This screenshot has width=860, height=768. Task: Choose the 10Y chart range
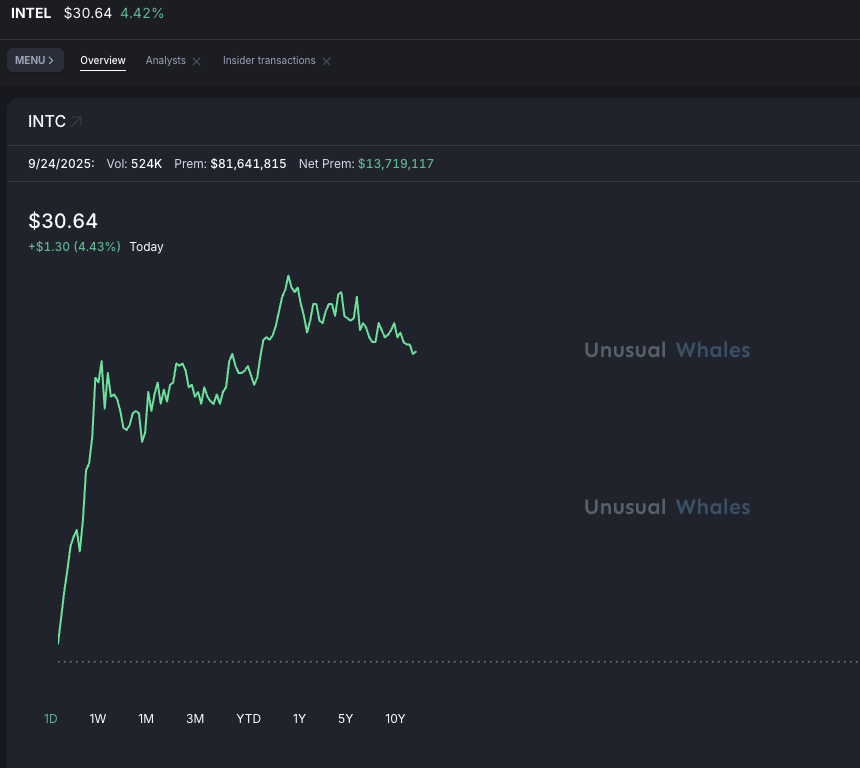point(395,719)
